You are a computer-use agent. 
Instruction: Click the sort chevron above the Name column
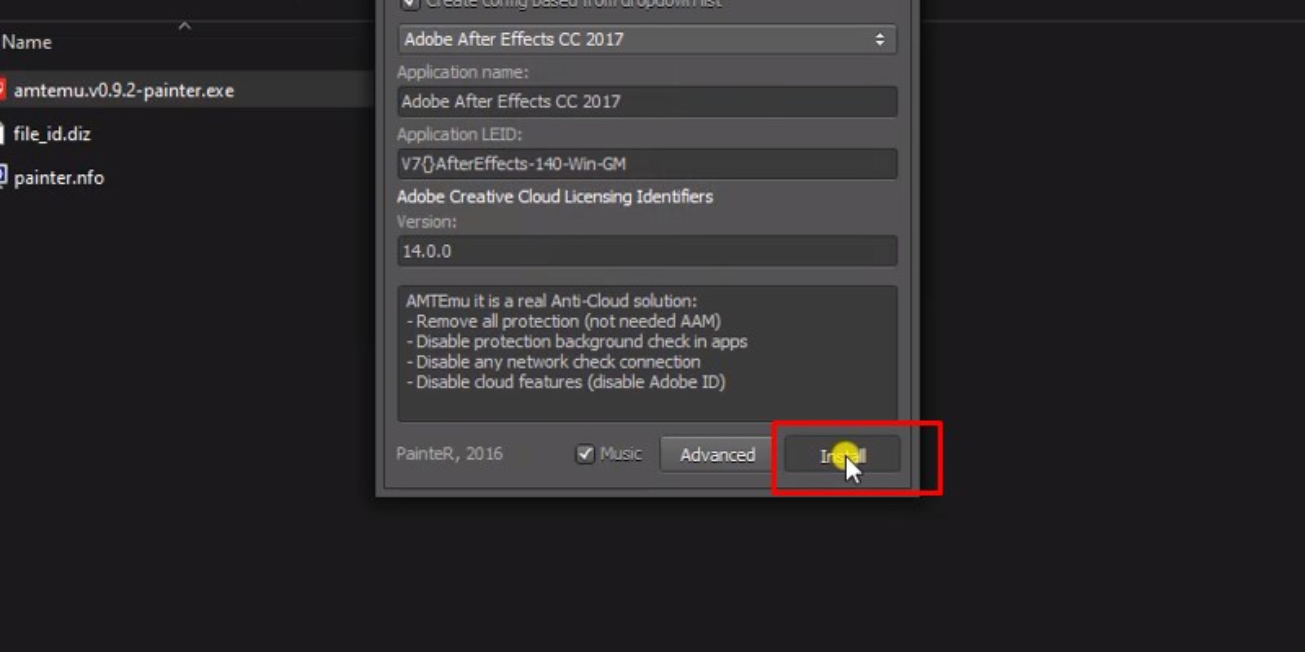coord(184,26)
